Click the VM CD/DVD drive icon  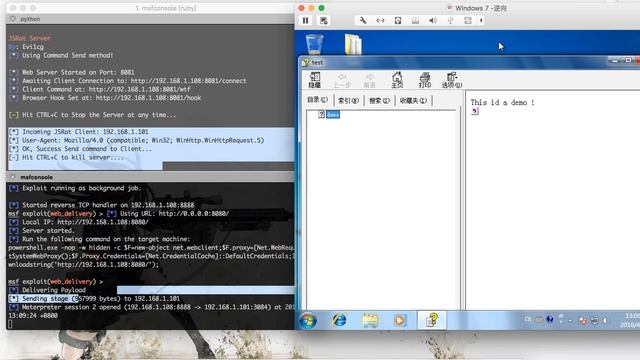coord(415,20)
